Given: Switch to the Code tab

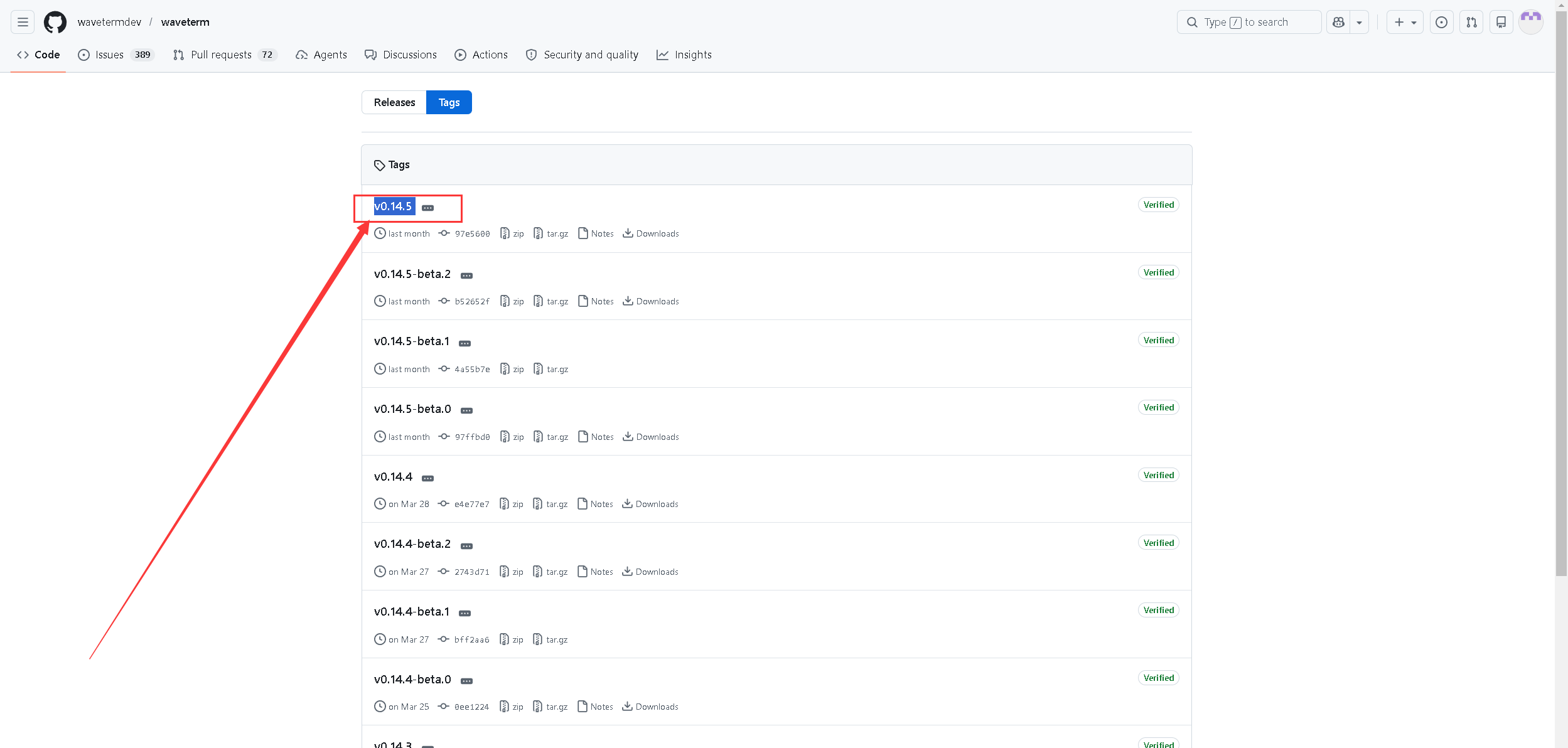Looking at the screenshot, I should pos(38,55).
